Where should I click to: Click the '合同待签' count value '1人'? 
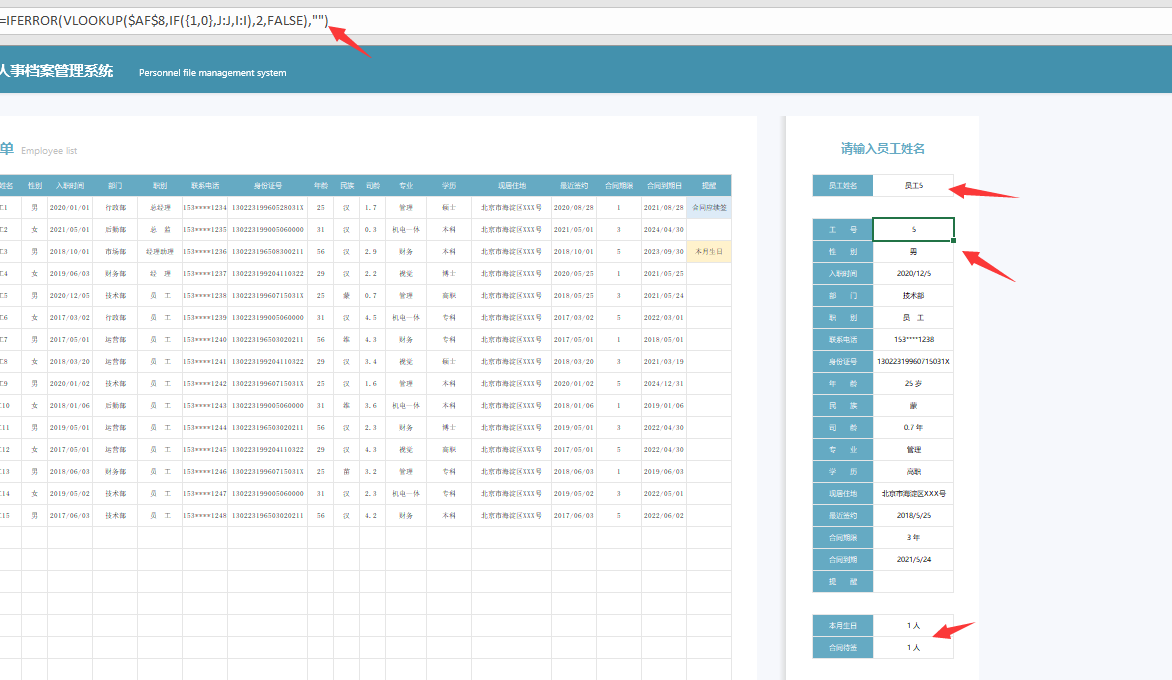tap(913, 648)
